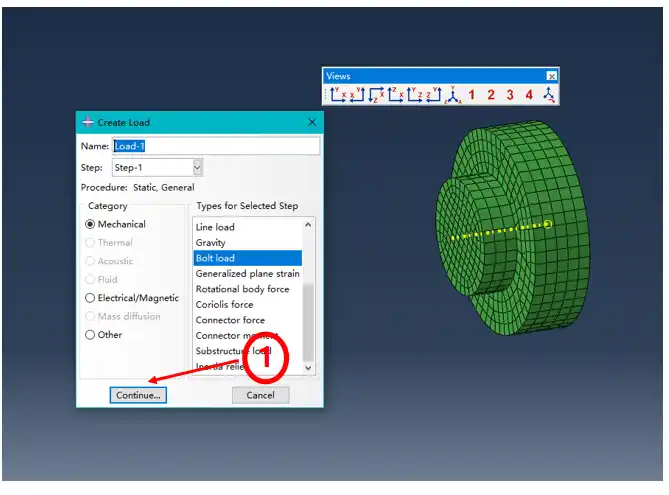This screenshot has width=669, height=495.
Task: Apply the isometric view icon
Action: 453,95
